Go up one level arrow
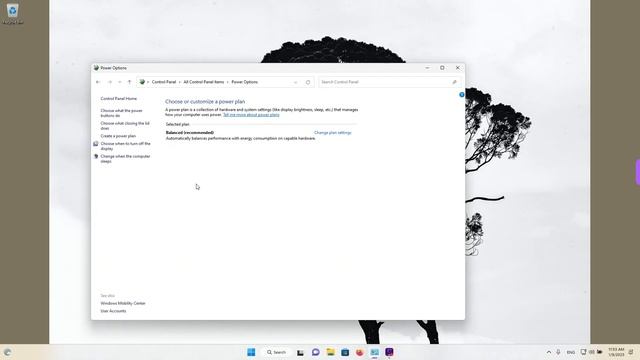This screenshot has height=360, width=640. click(x=129, y=82)
